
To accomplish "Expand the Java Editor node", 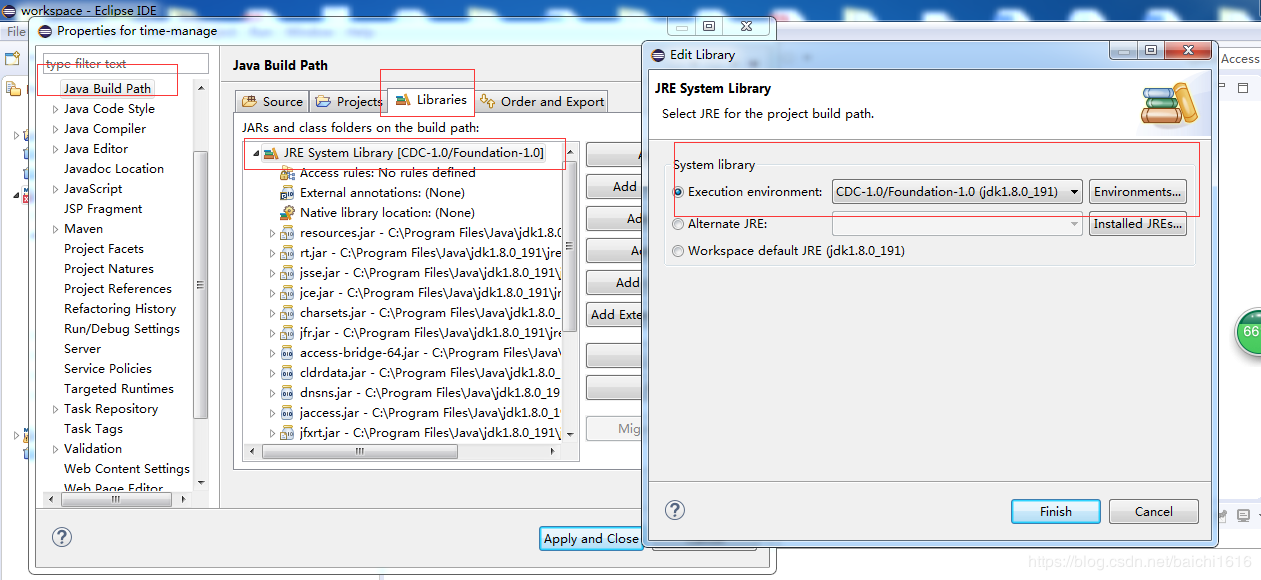I will [x=56, y=149].
